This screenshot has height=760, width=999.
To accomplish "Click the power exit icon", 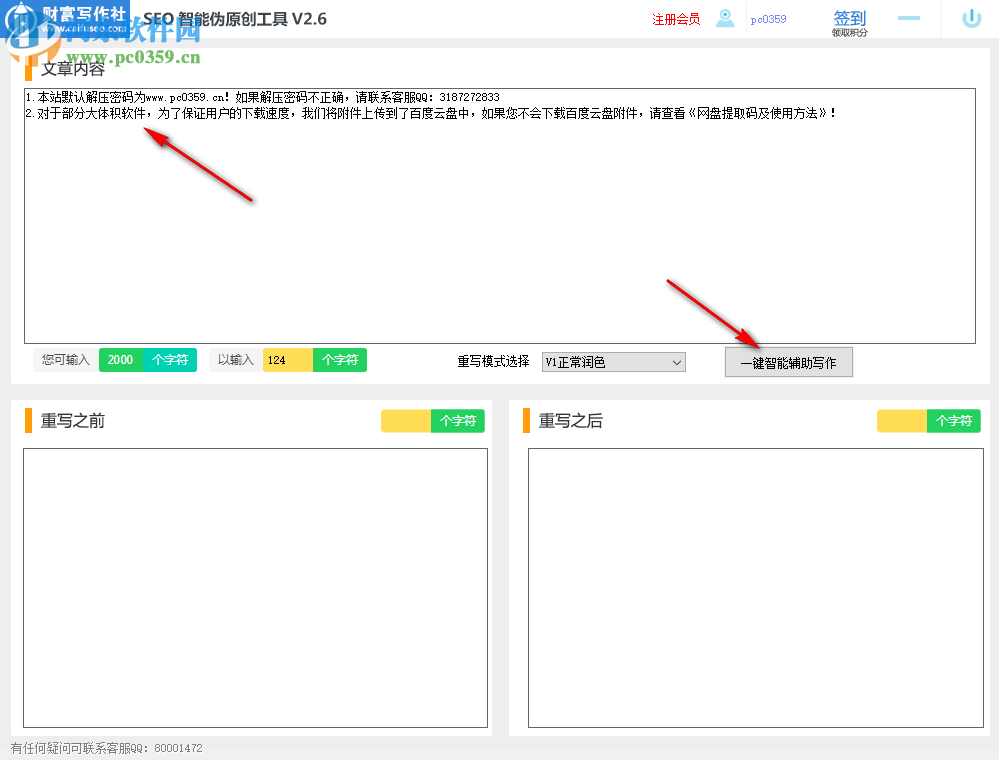I will tap(971, 18).
